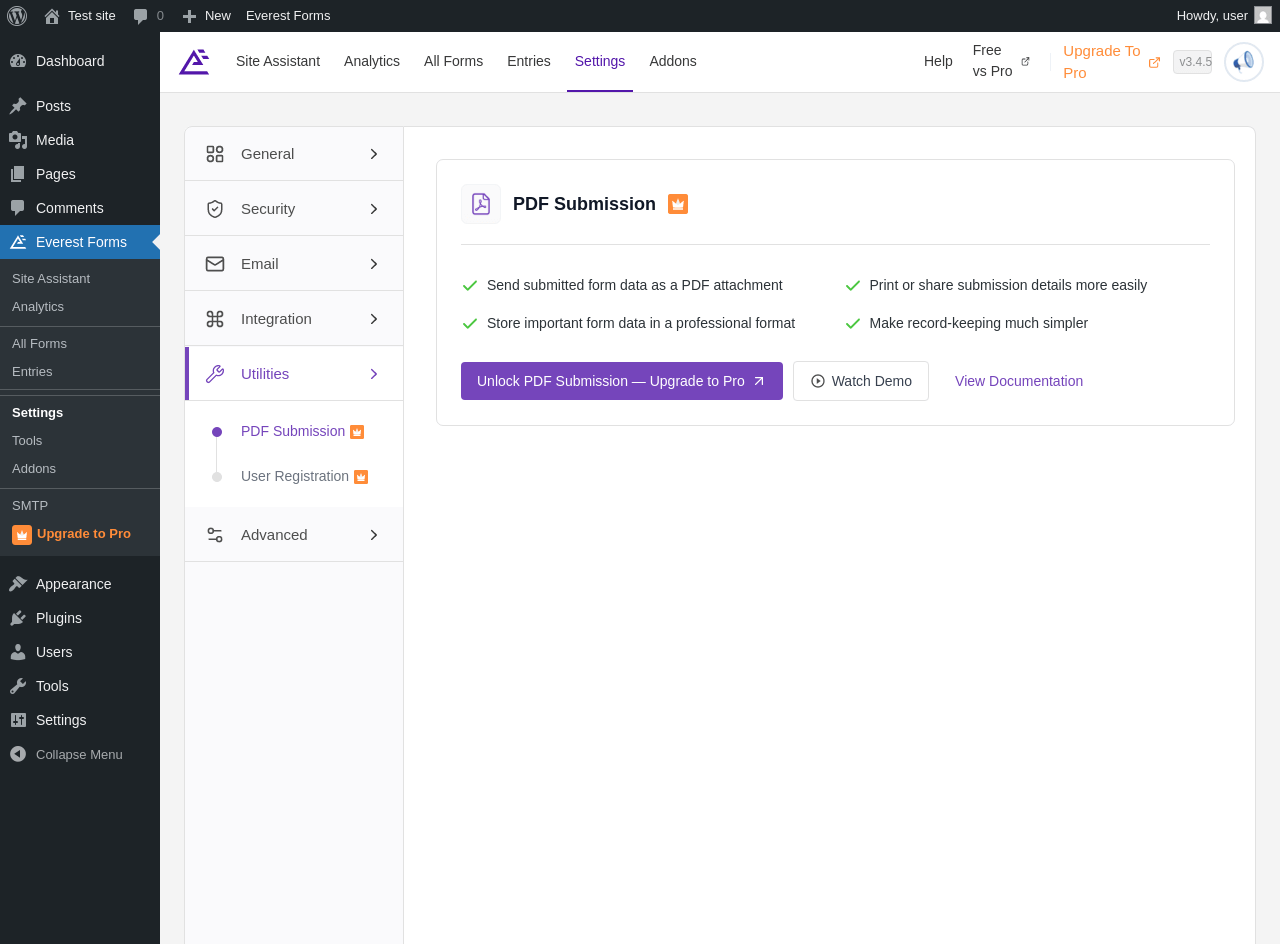The image size is (1280, 944).
Task: Open Plugins in the WordPress sidebar
Action: point(59,618)
